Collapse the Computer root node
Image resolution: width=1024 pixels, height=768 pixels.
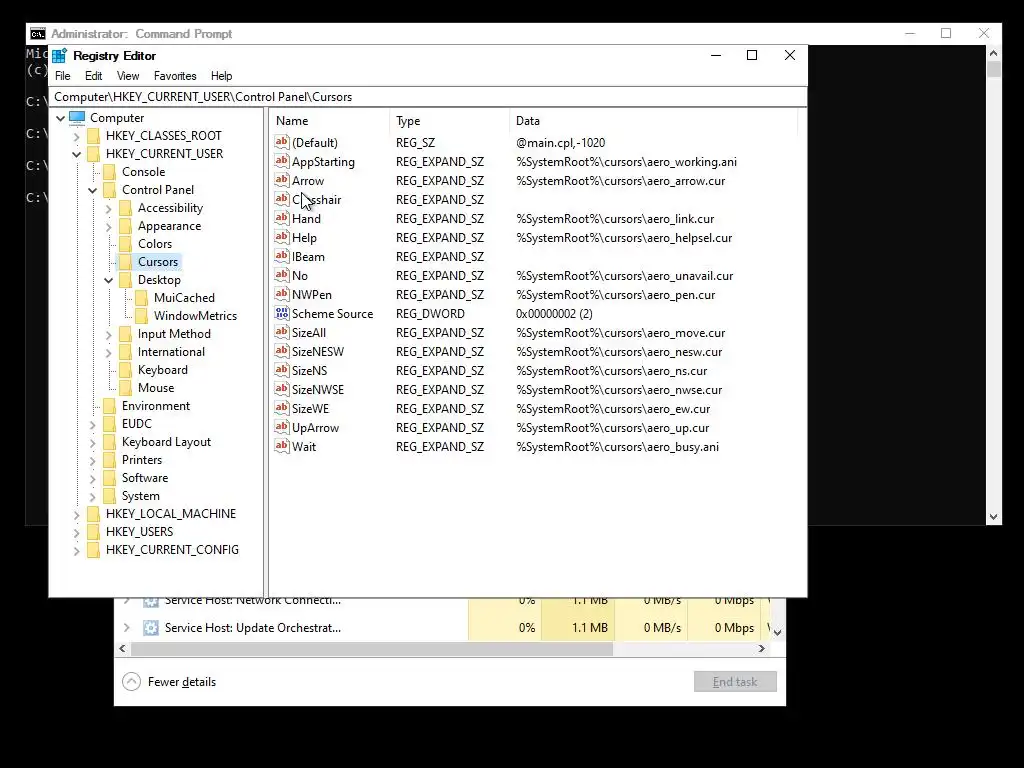tap(61, 118)
